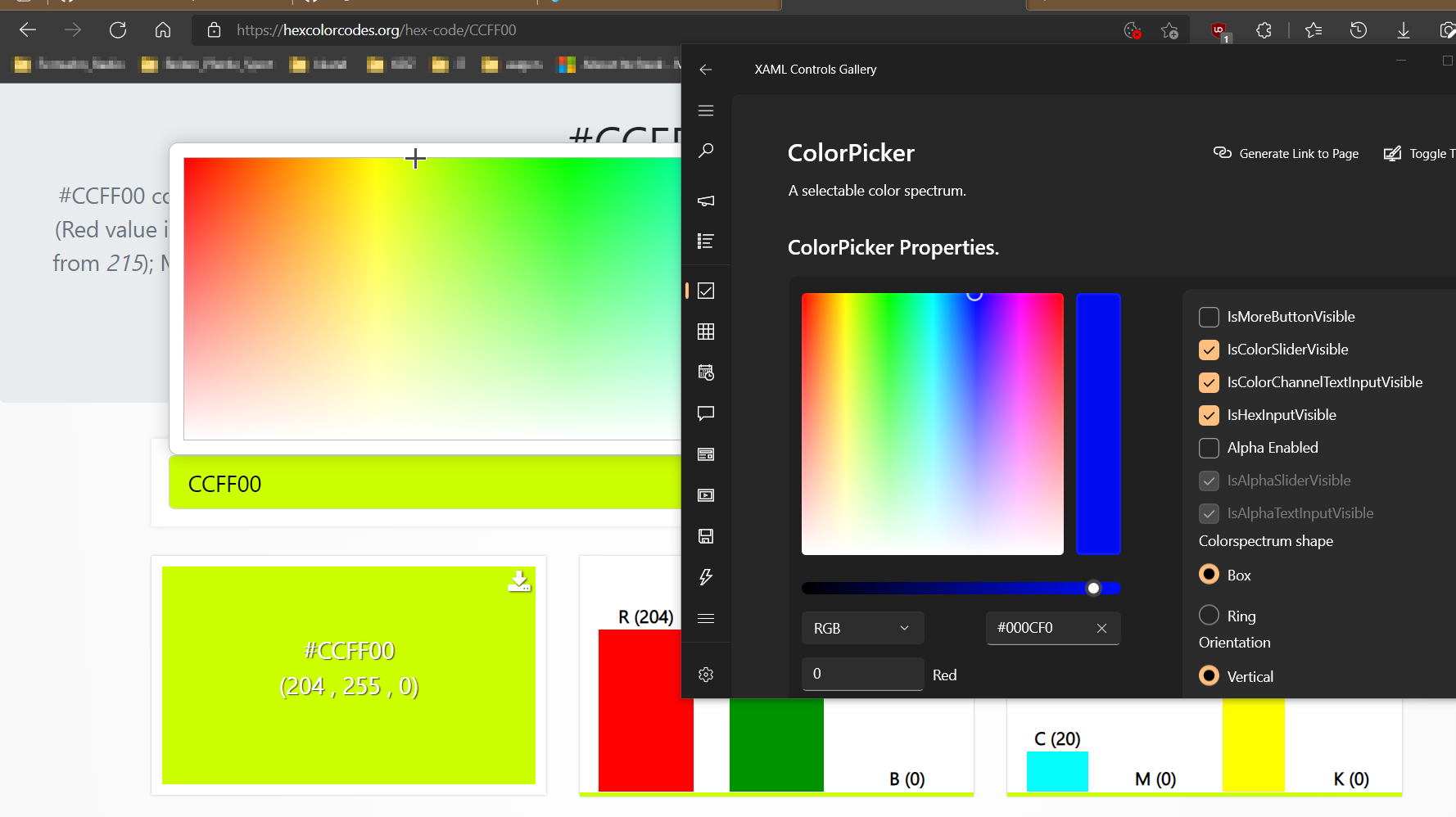1456x817 pixels.
Task: Open the browser extensions puzzle menu
Action: (1264, 30)
